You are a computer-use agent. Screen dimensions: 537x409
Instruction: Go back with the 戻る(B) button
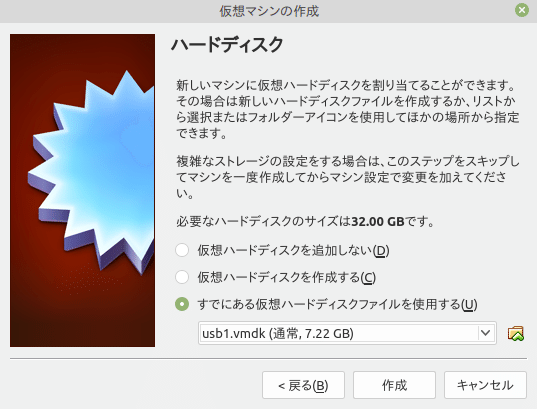(303, 385)
